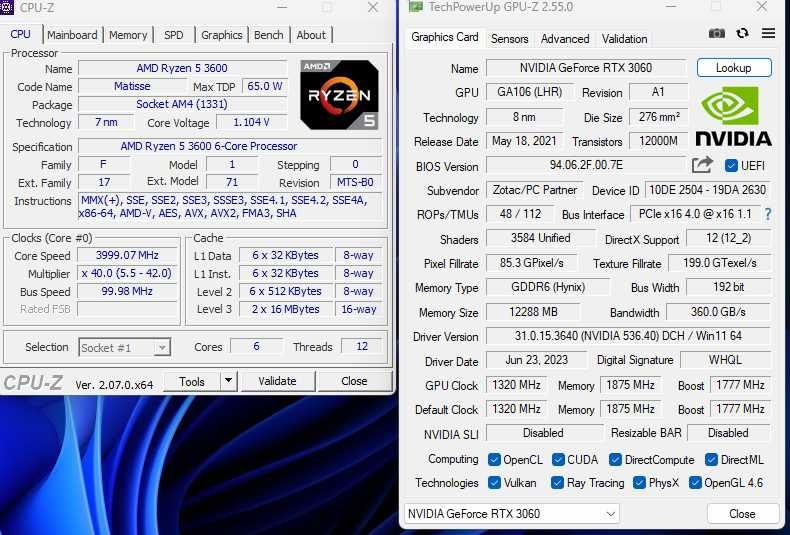This screenshot has width=790, height=535.
Task: Toggle the PhysX checkbox
Action: (x=639, y=483)
